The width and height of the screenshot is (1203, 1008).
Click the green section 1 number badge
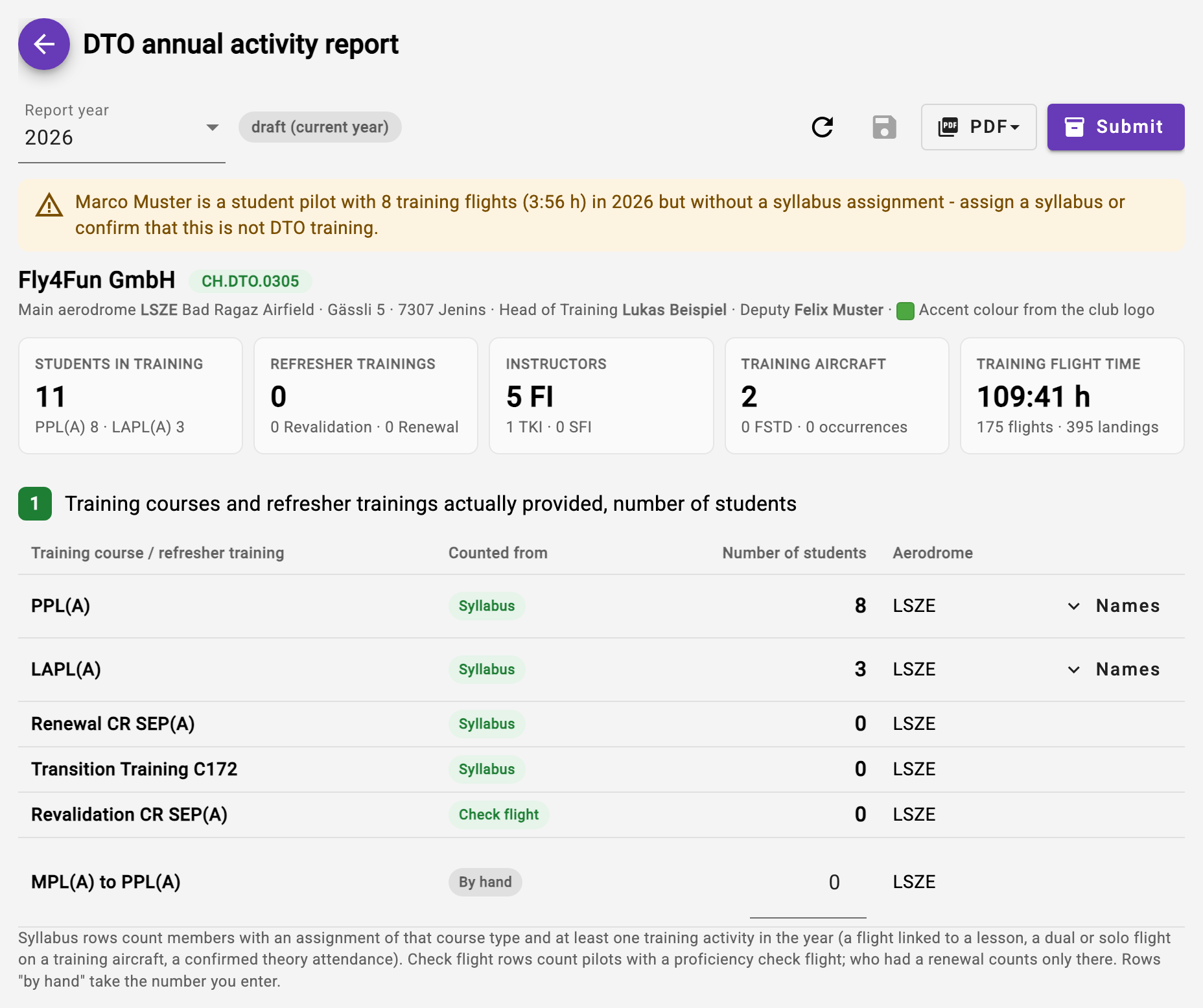click(x=35, y=504)
